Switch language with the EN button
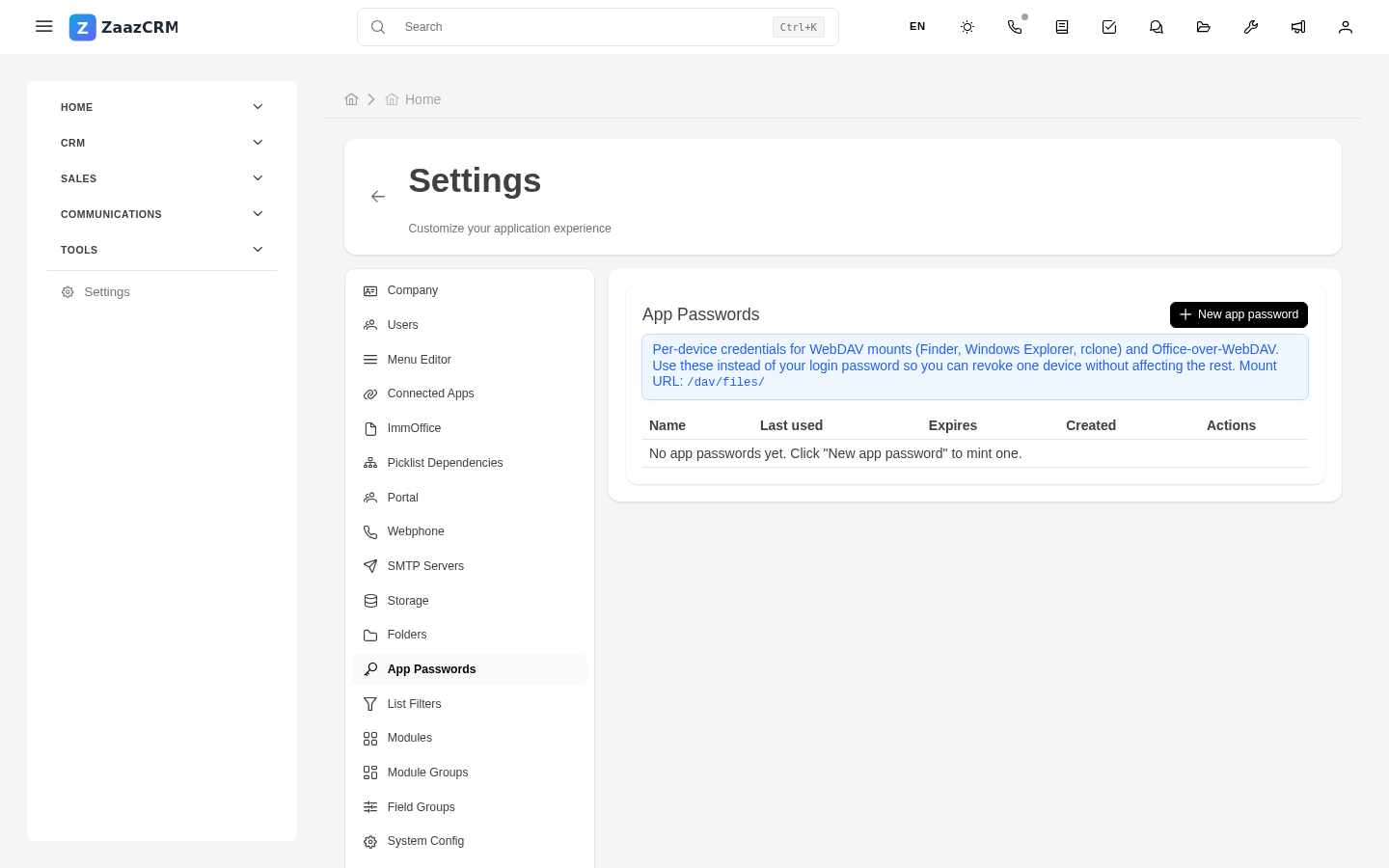Image resolution: width=1389 pixels, height=868 pixels. pyautogui.click(x=917, y=27)
